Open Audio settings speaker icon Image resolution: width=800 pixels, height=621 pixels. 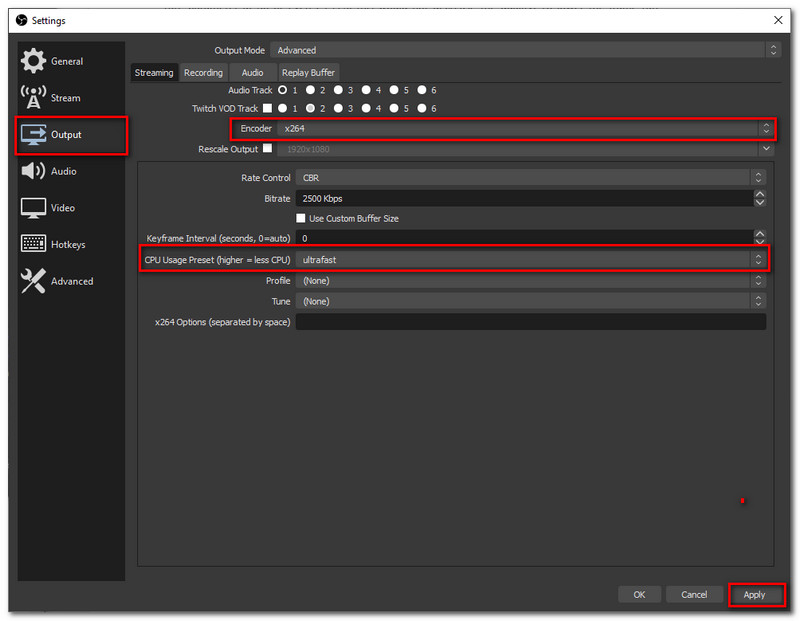click(33, 171)
